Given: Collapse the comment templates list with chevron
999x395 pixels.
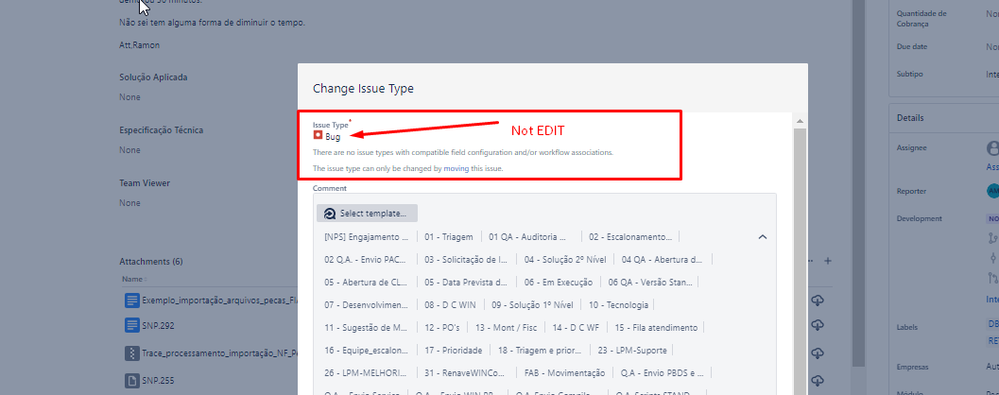Looking at the screenshot, I should point(763,237).
